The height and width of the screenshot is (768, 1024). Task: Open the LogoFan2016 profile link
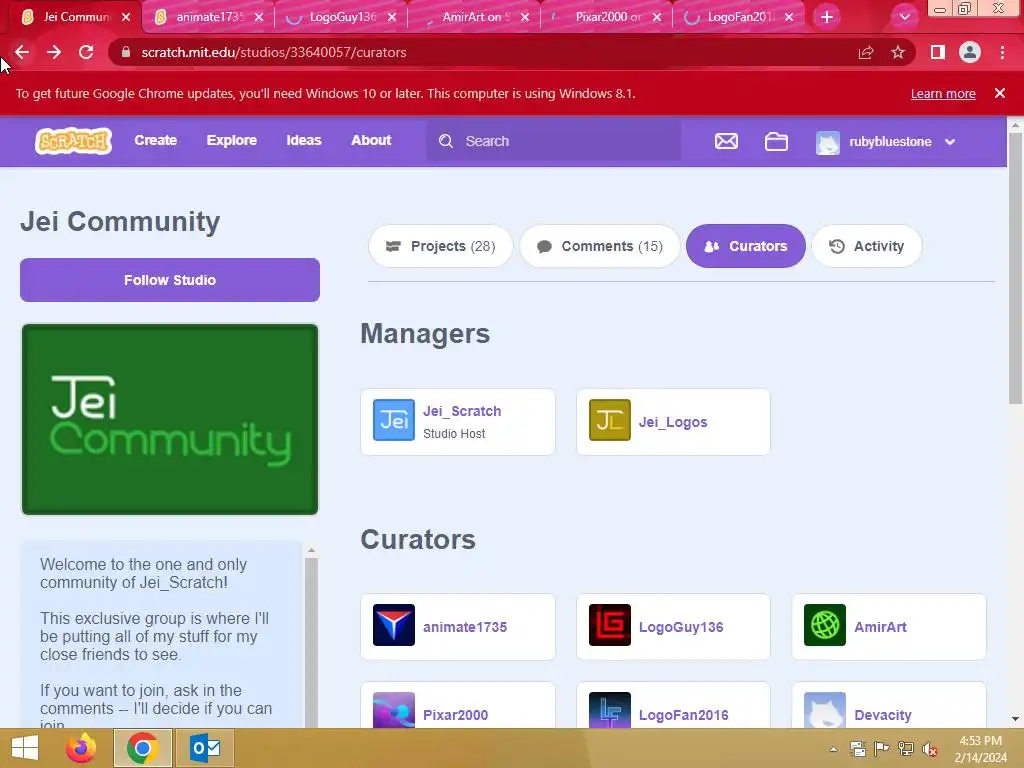[x=683, y=715]
